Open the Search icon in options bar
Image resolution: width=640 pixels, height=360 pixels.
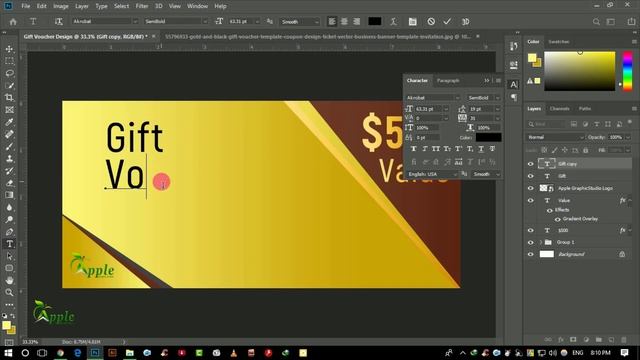coord(596,22)
